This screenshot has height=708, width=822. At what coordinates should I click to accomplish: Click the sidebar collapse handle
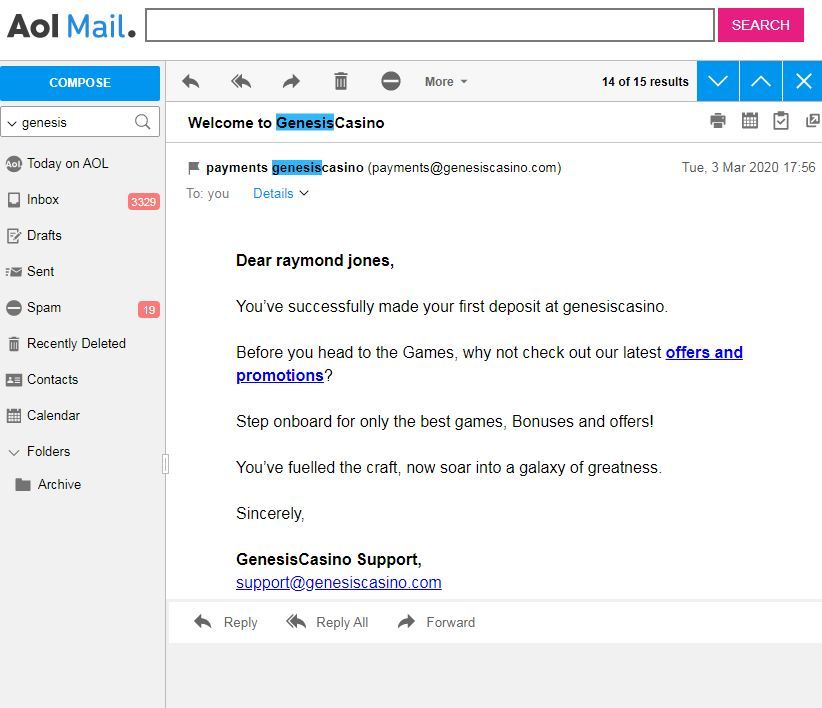click(165, 464)
